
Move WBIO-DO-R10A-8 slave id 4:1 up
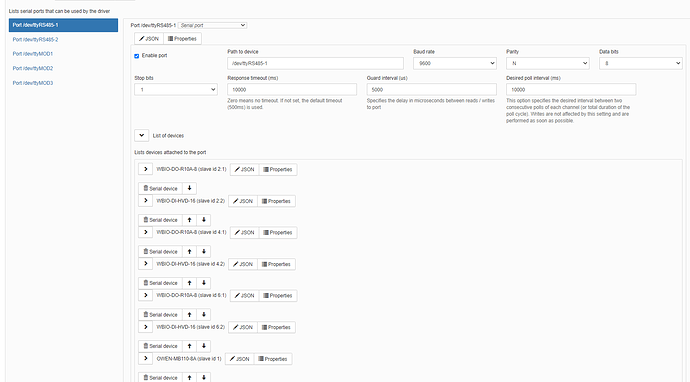[x=189, y=252]
